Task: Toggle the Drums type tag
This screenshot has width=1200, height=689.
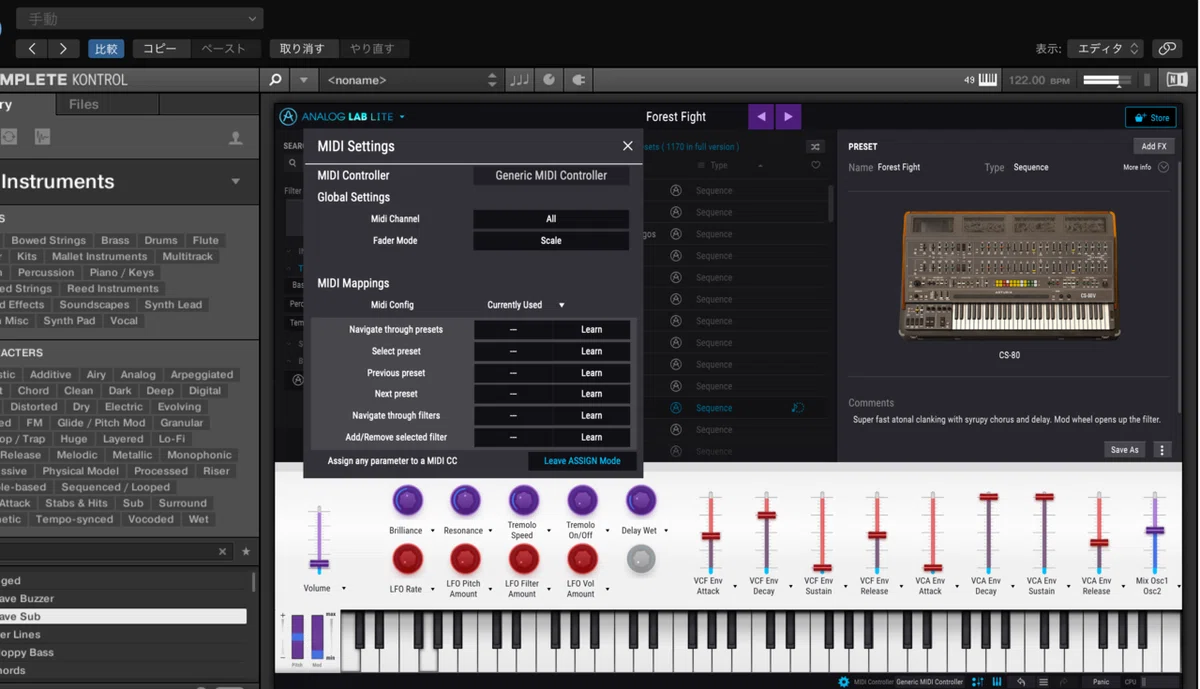Action: 161,240
